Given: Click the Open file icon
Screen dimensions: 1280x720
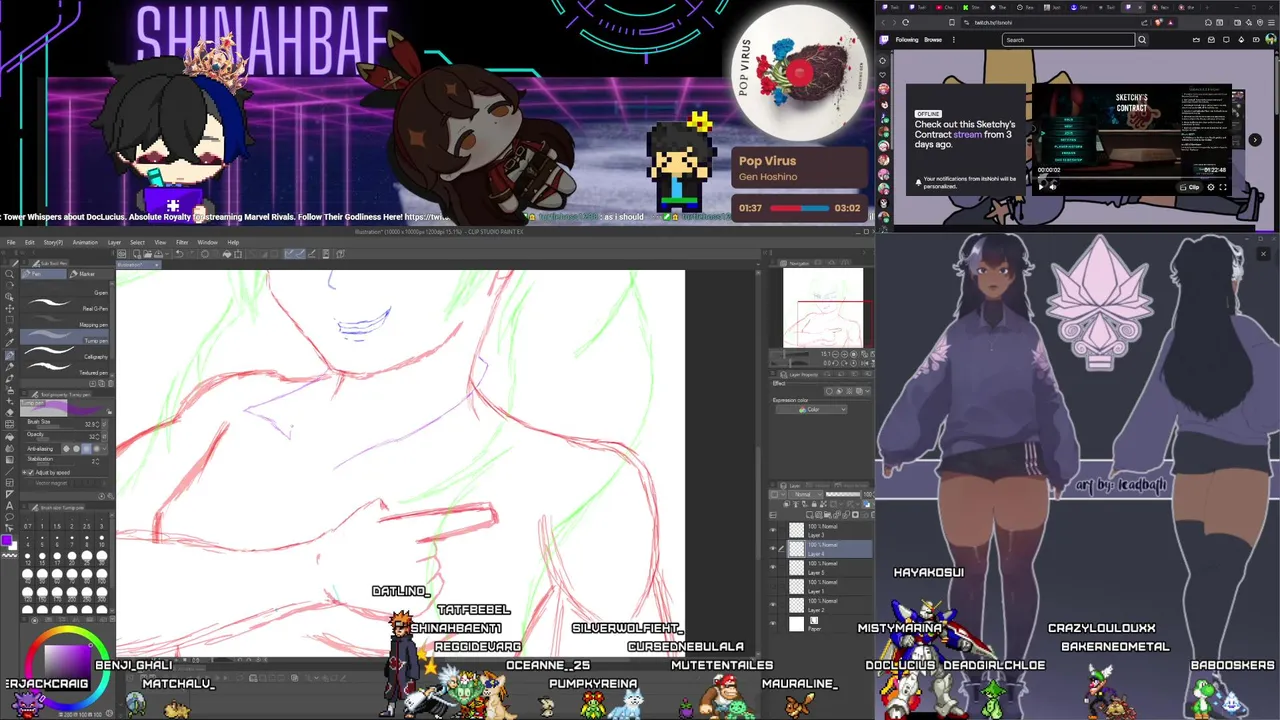Looking at the screenshot, I should tap(148, 254).
